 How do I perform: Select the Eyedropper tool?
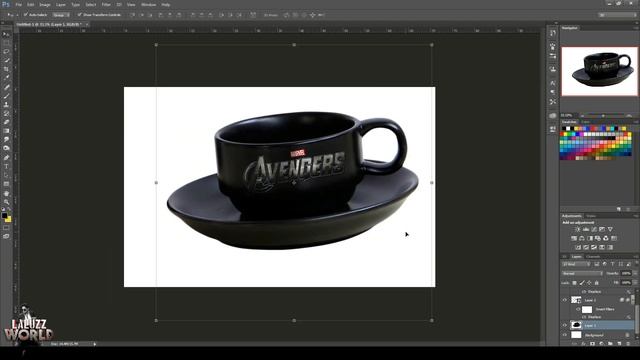click(6, 78)
